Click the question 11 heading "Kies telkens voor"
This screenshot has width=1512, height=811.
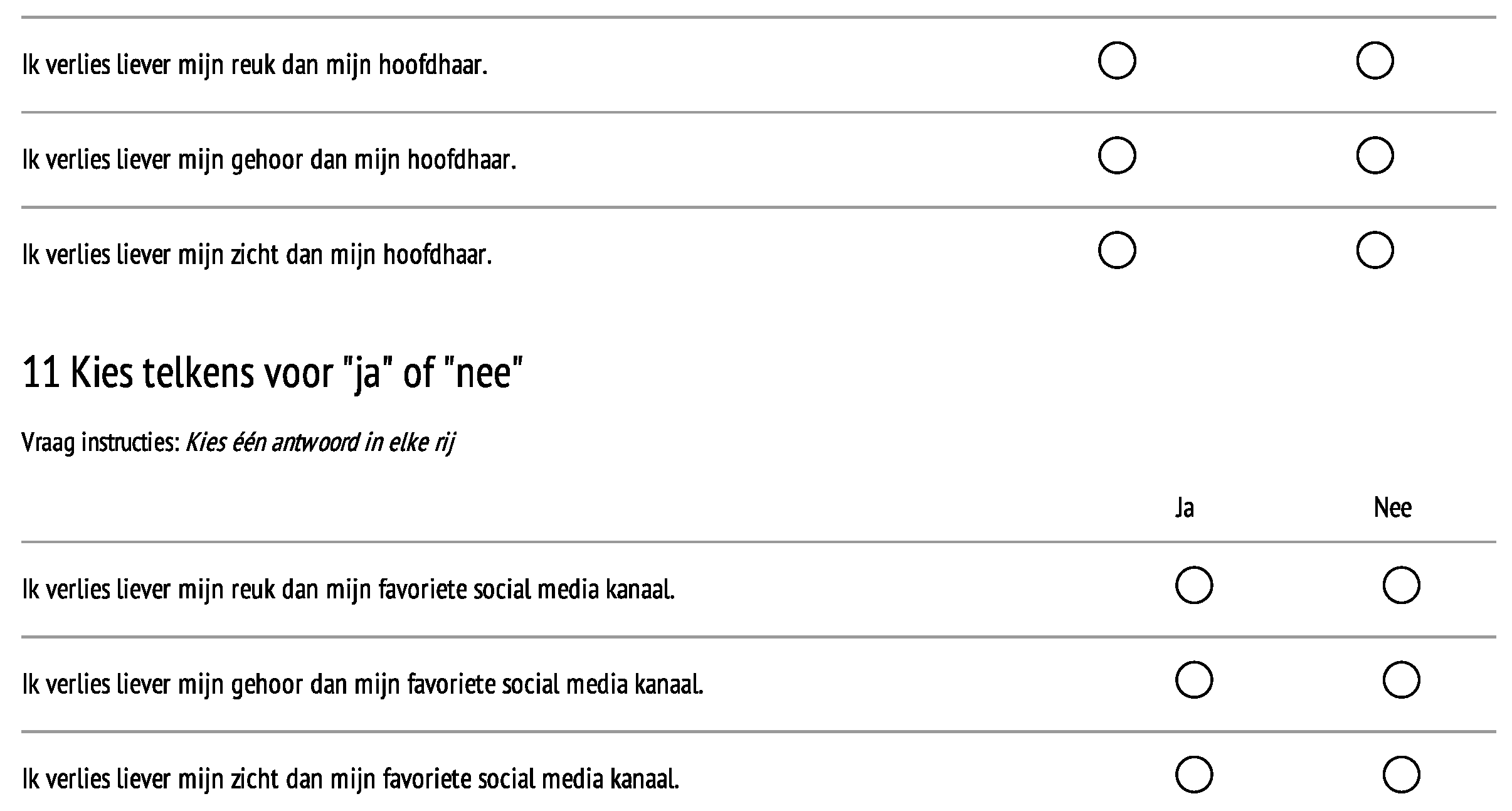(x=272, y=373)
